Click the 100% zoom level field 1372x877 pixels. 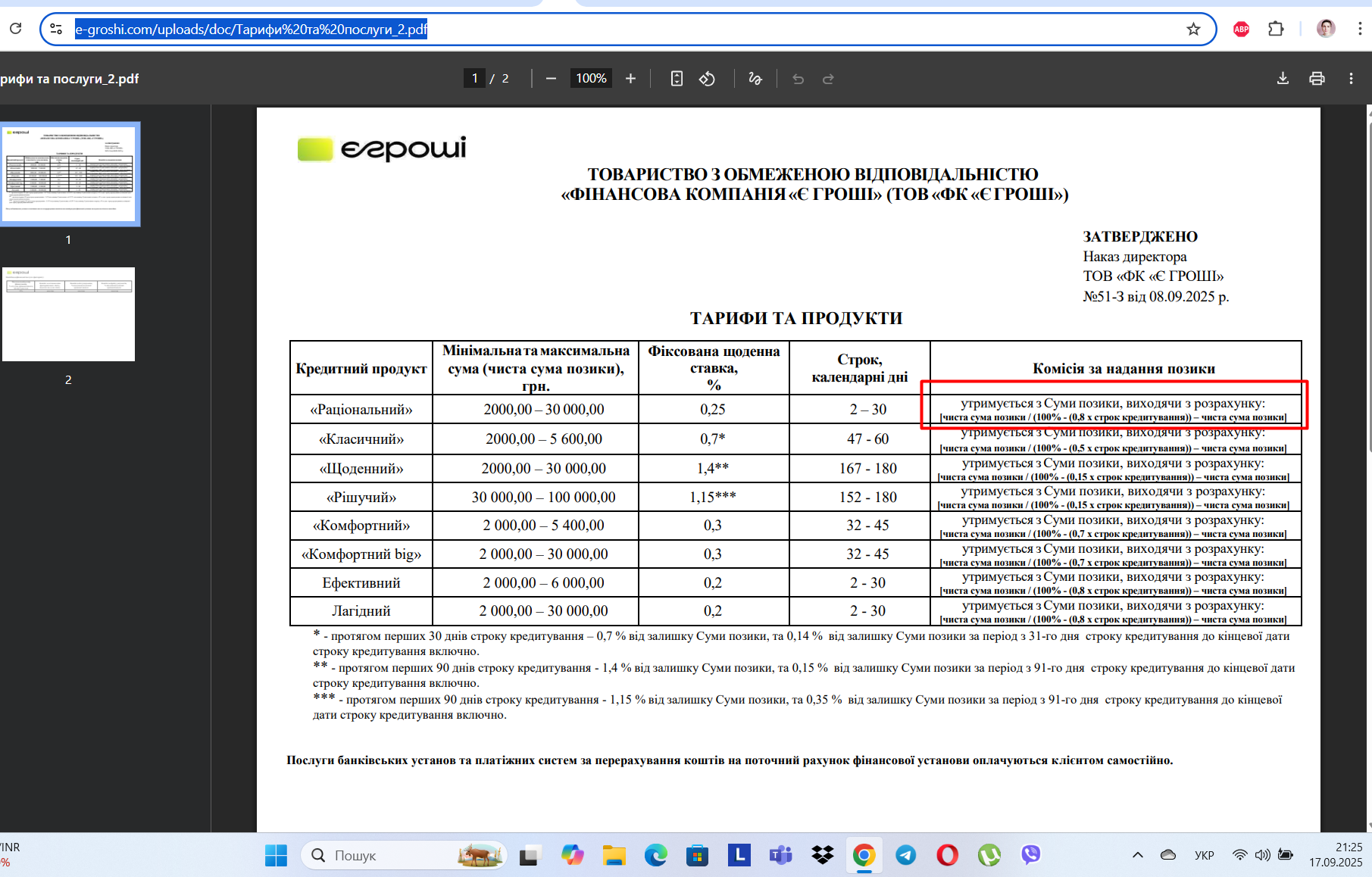pos(591,78)
